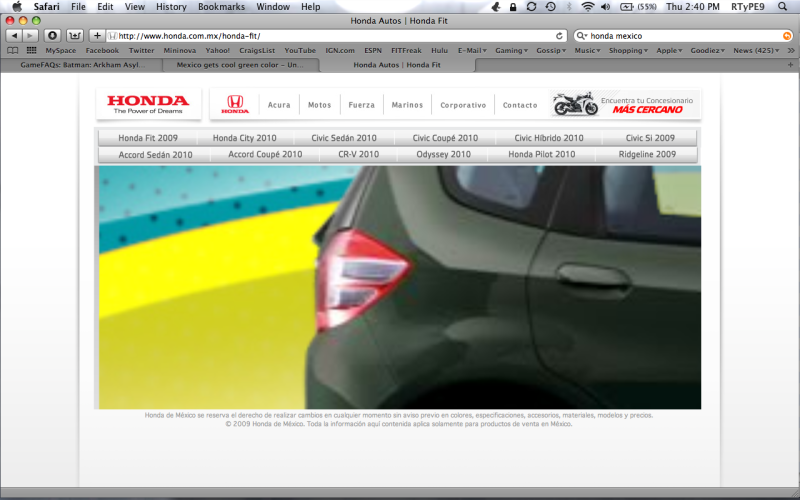This screenshot has width=800, height=500.
Task: Open the Honda City 2010 model page
Action: (x=244, y=138)
